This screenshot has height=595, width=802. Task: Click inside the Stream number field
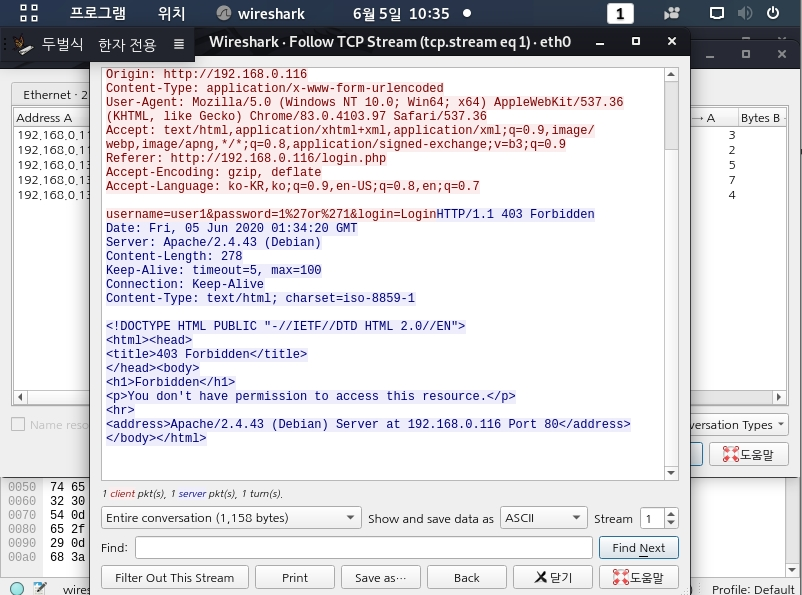[652, 518]
